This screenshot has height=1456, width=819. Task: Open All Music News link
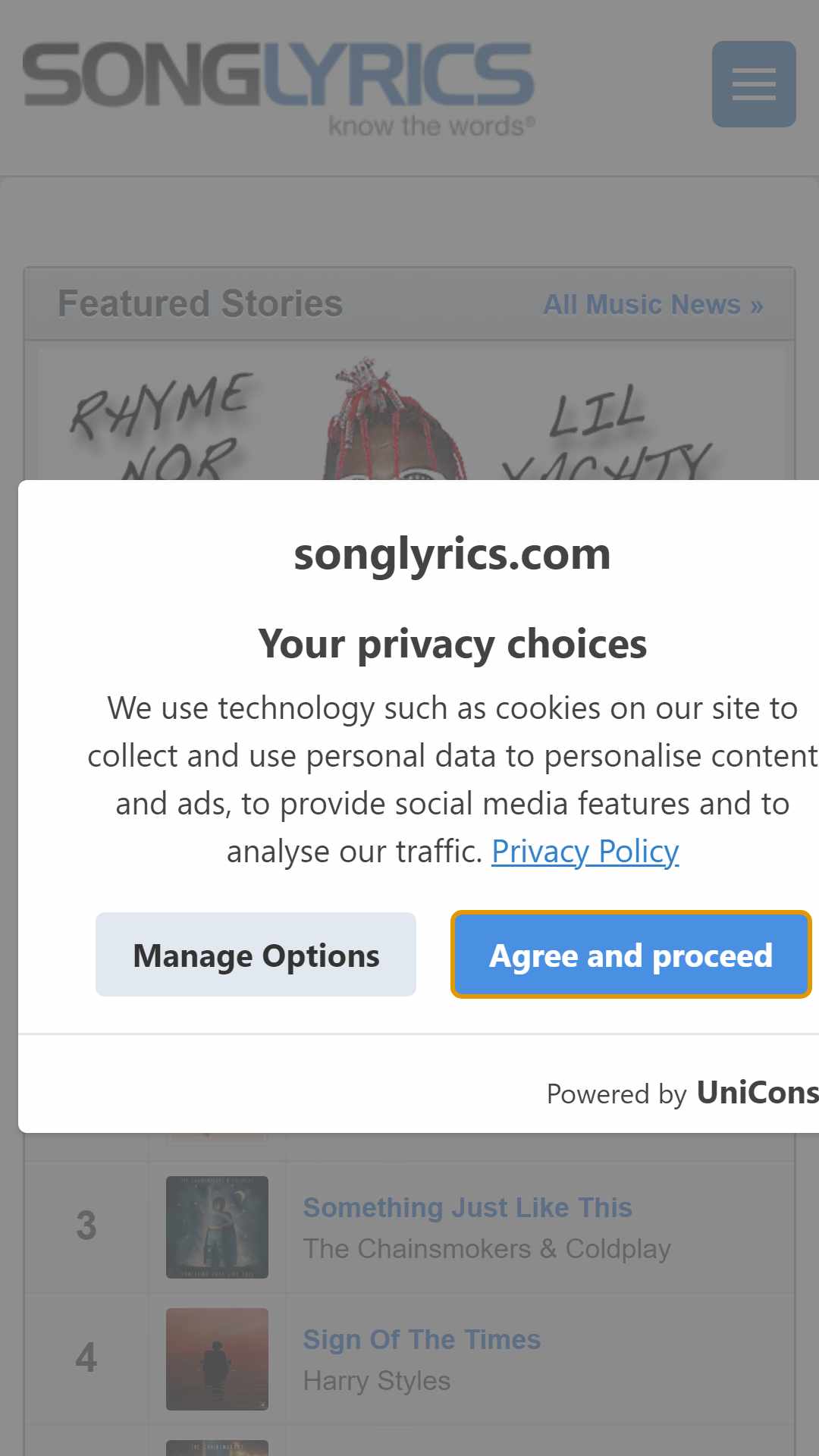point(653,305)
